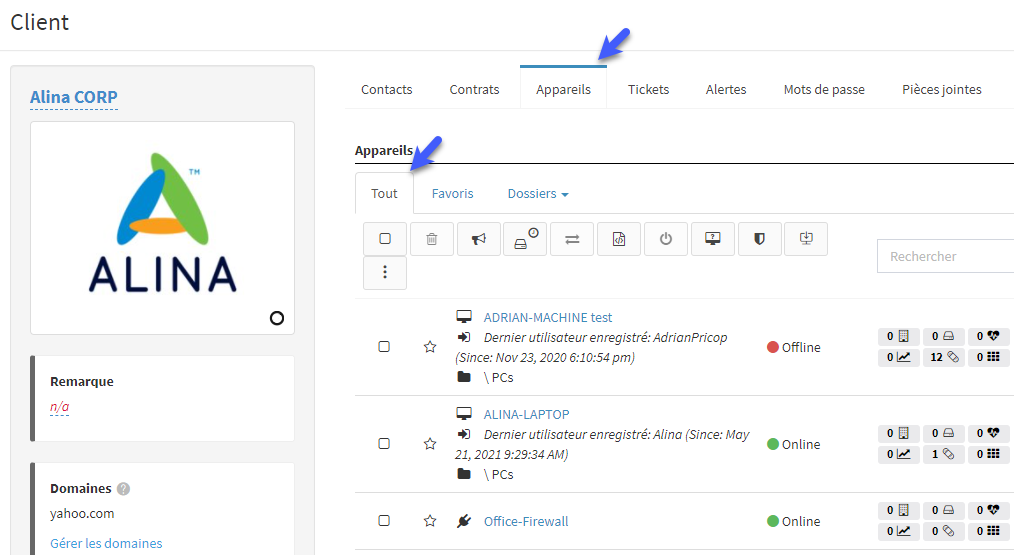The image size is (1014, 555).
Task: Expand the Dossiers dropdown
Action: click(x=537, y=193)
